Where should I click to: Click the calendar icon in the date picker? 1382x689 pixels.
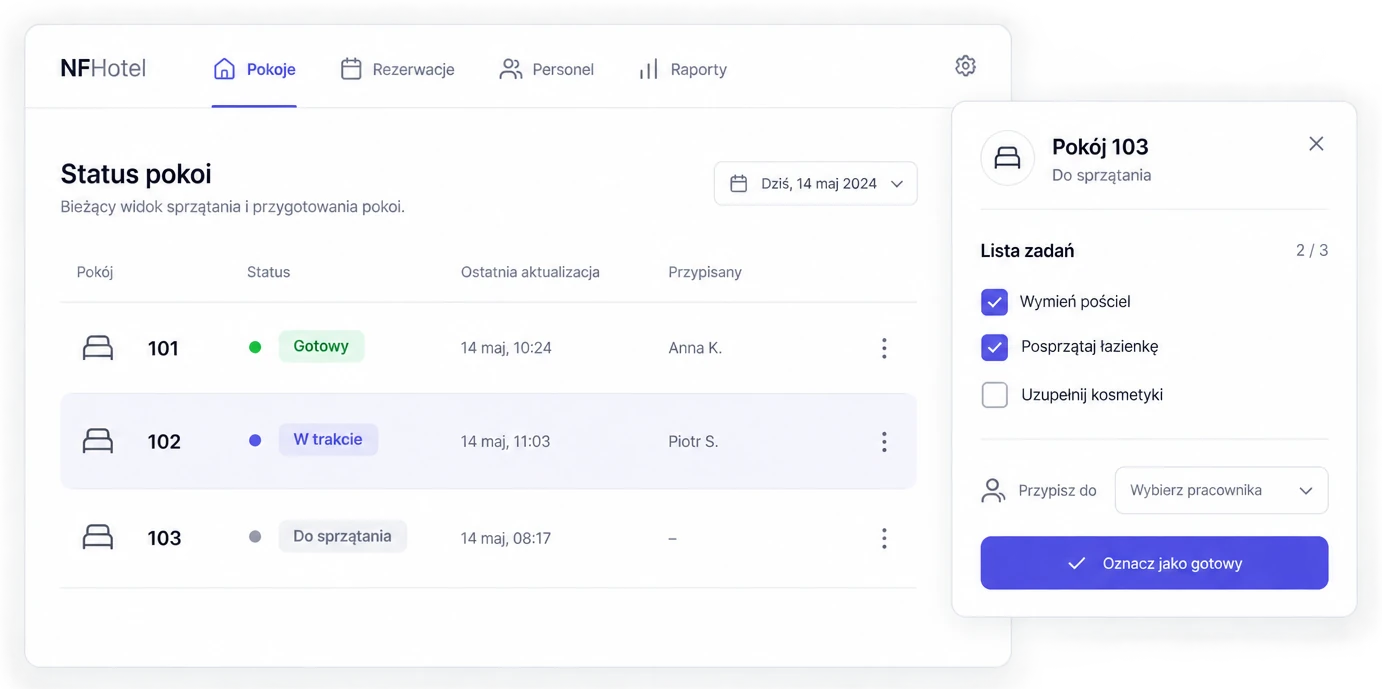click(739, 184)
